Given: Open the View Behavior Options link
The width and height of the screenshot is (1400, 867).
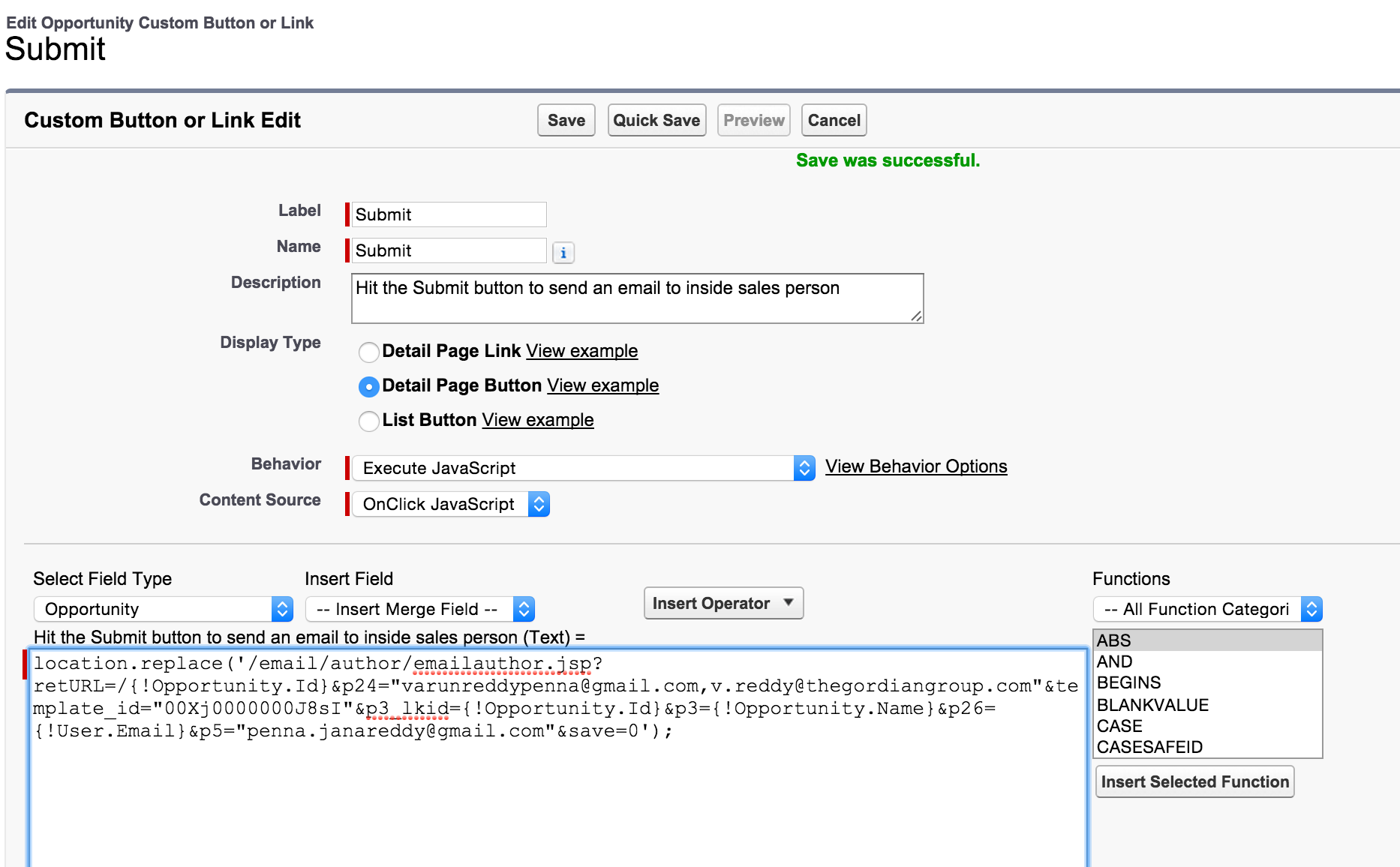Looking at the screenshot, I should [x=916, y=466].
